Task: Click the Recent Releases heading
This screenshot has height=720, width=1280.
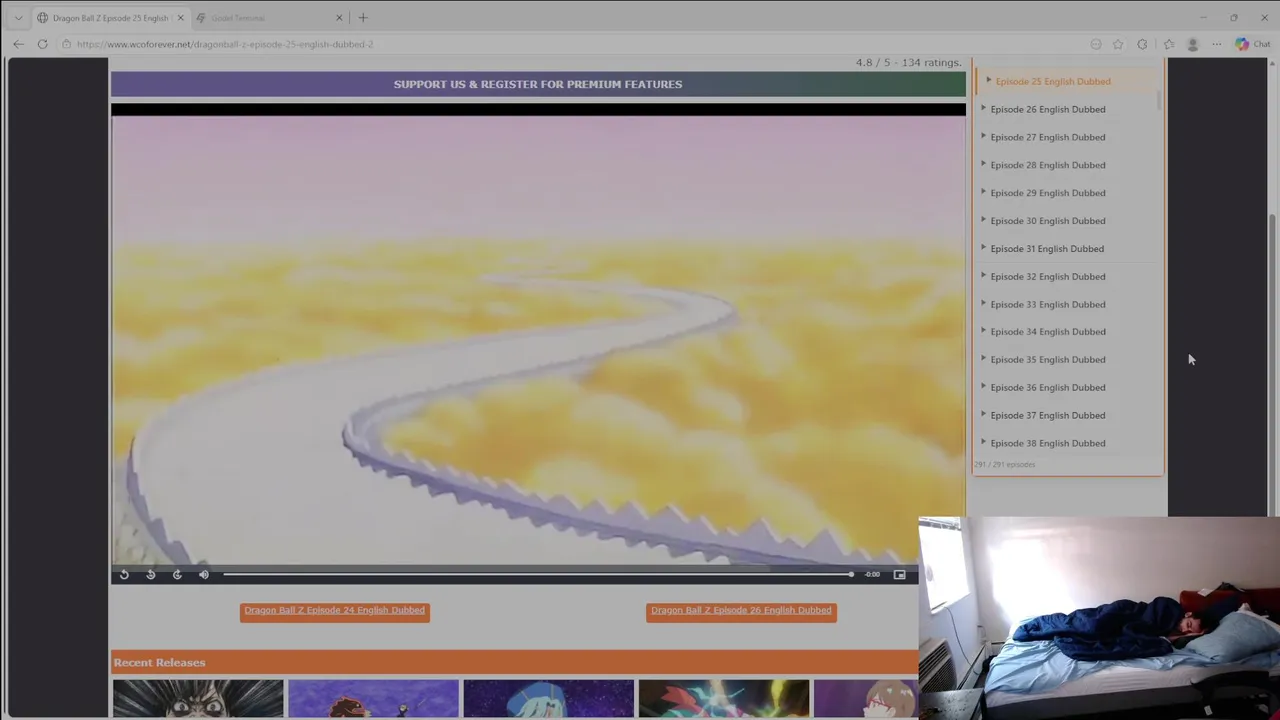Action: 159,662
